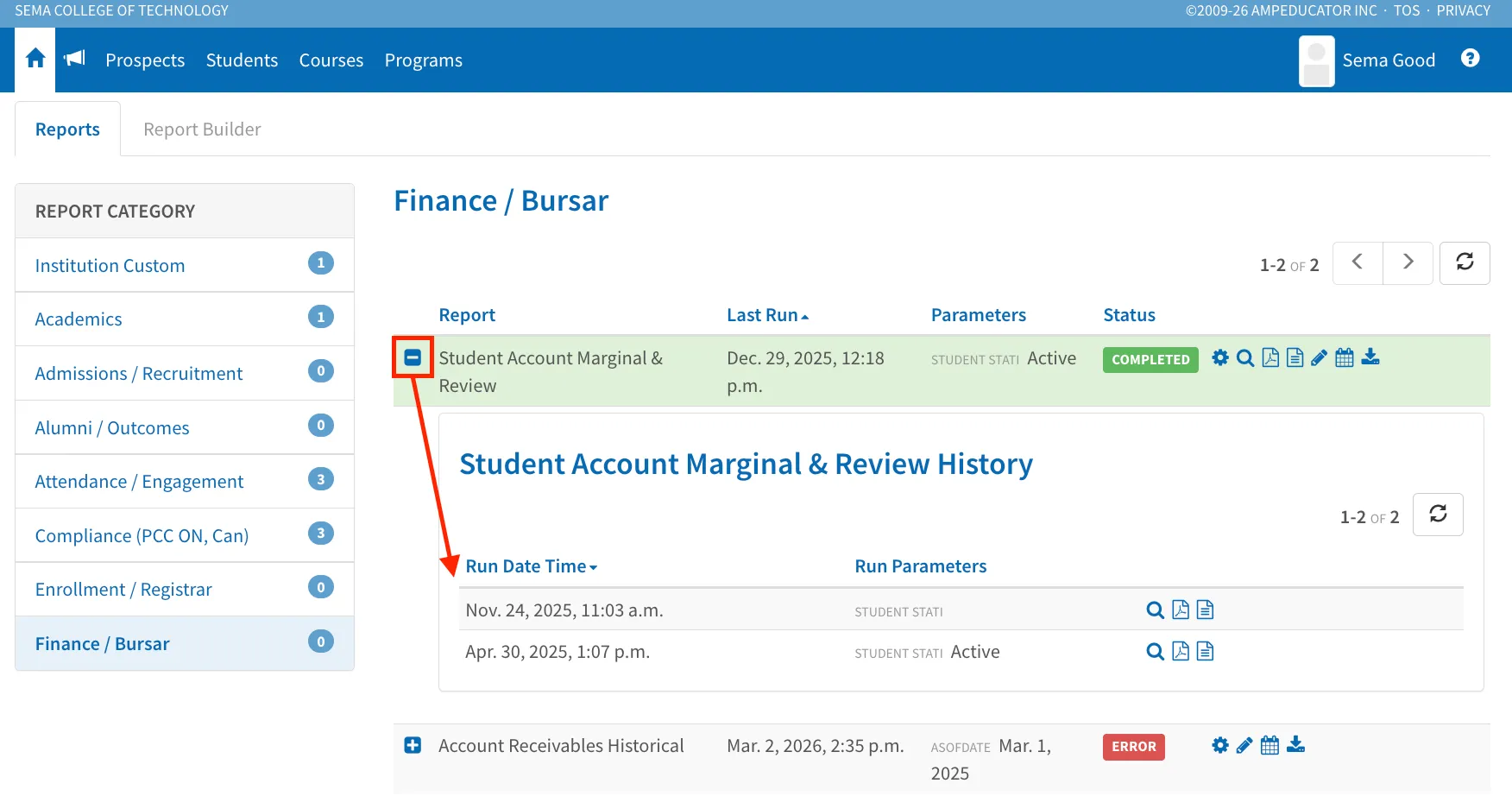Refresh the report history list
Screen dimensions: 1512x796
click(1438, 515)
